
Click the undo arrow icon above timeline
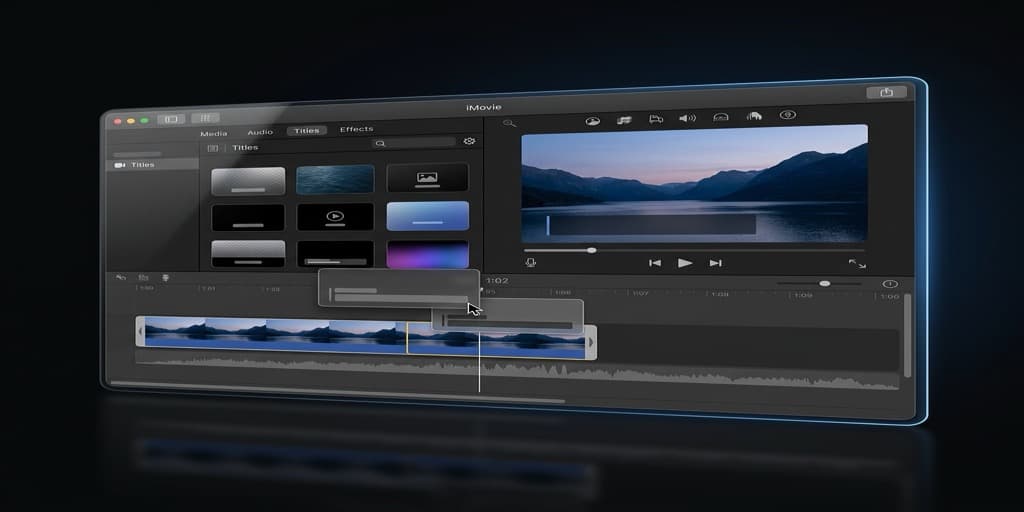pyautogui.click(x=121, y=278)
